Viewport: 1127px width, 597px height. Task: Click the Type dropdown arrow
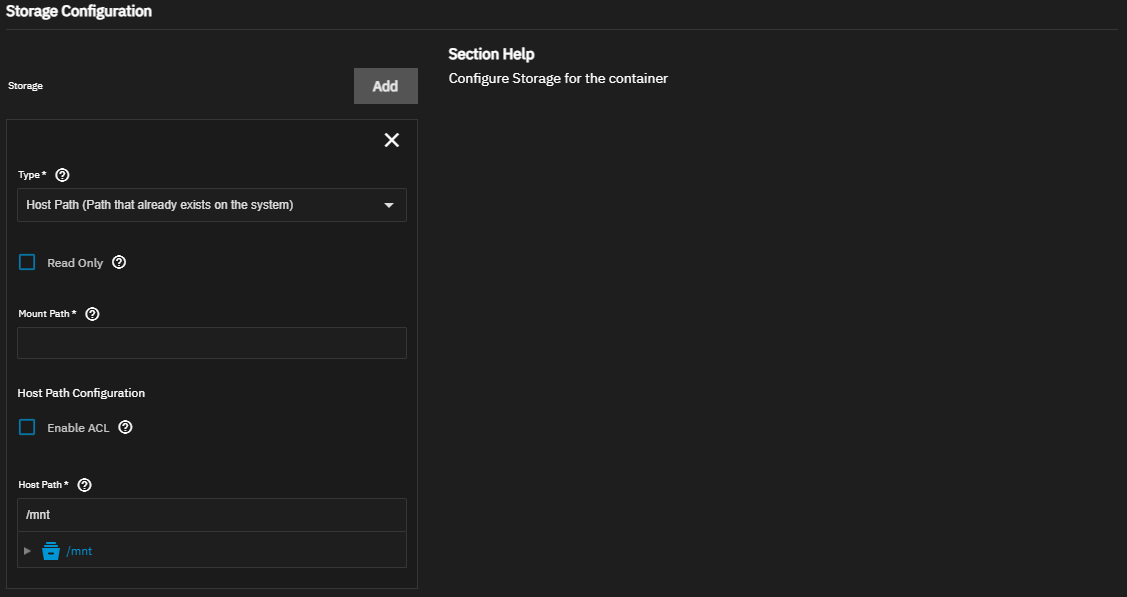[389, 205]
